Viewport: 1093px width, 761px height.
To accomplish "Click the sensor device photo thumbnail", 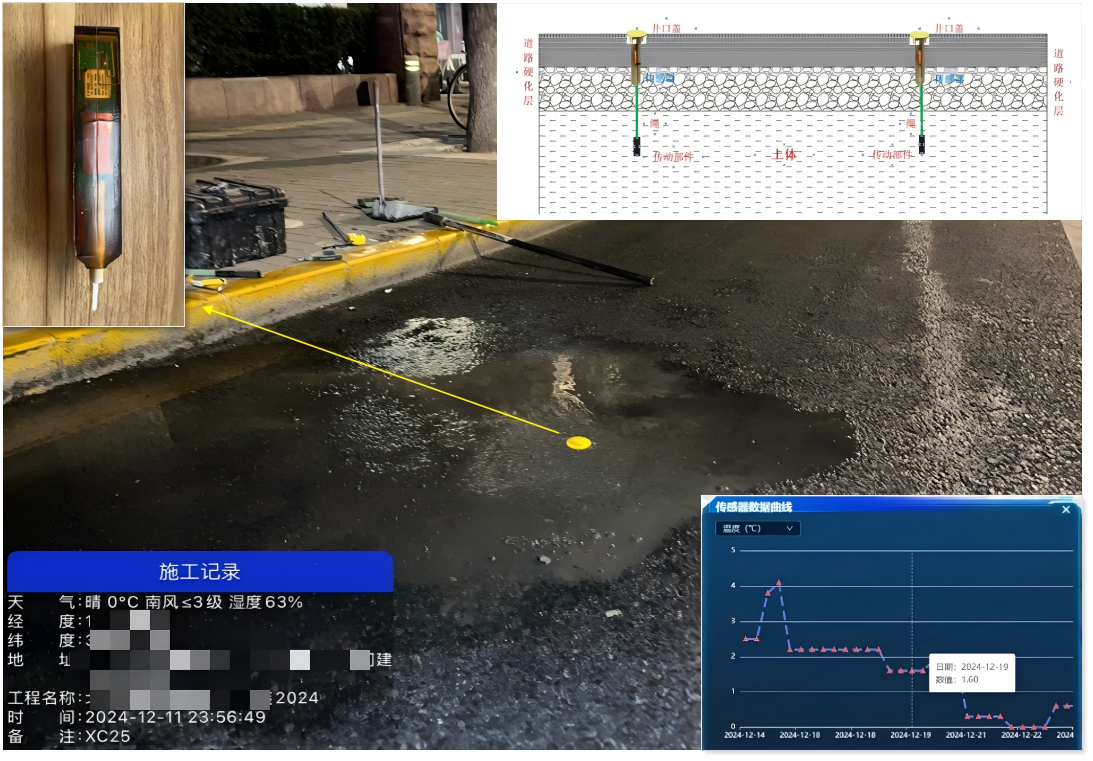I will 94,164.
